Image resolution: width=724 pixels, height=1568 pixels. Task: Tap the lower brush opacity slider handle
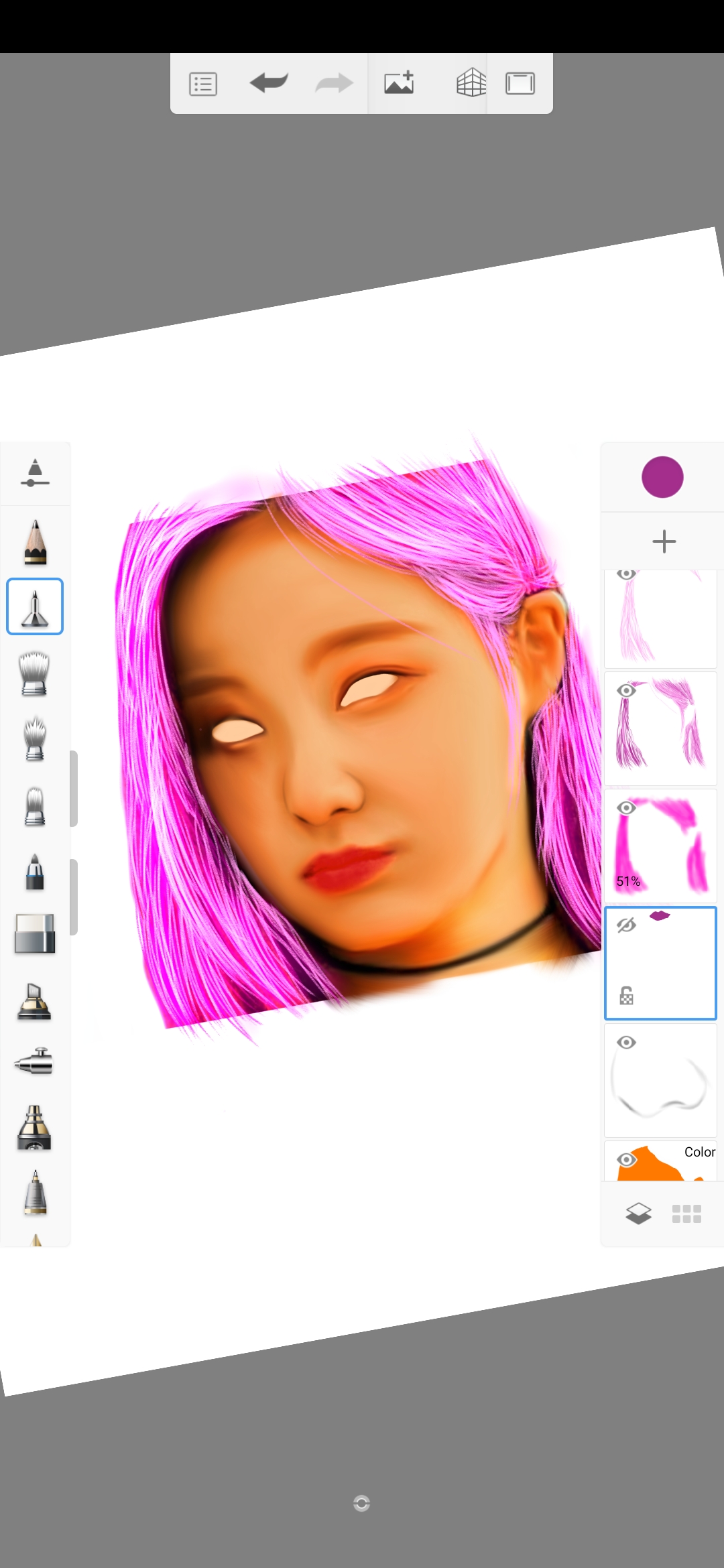point(74,897)
